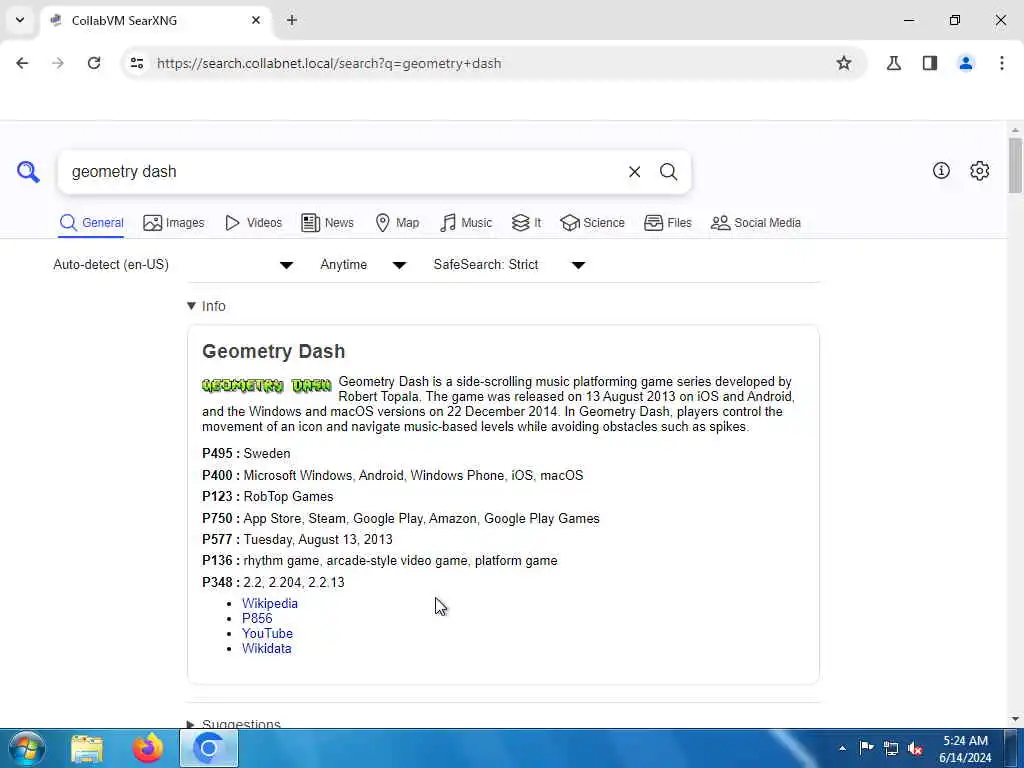Viewport: 1024px width, 768px height.
Task: Reload the current page
Action: [x=94, y=63]
